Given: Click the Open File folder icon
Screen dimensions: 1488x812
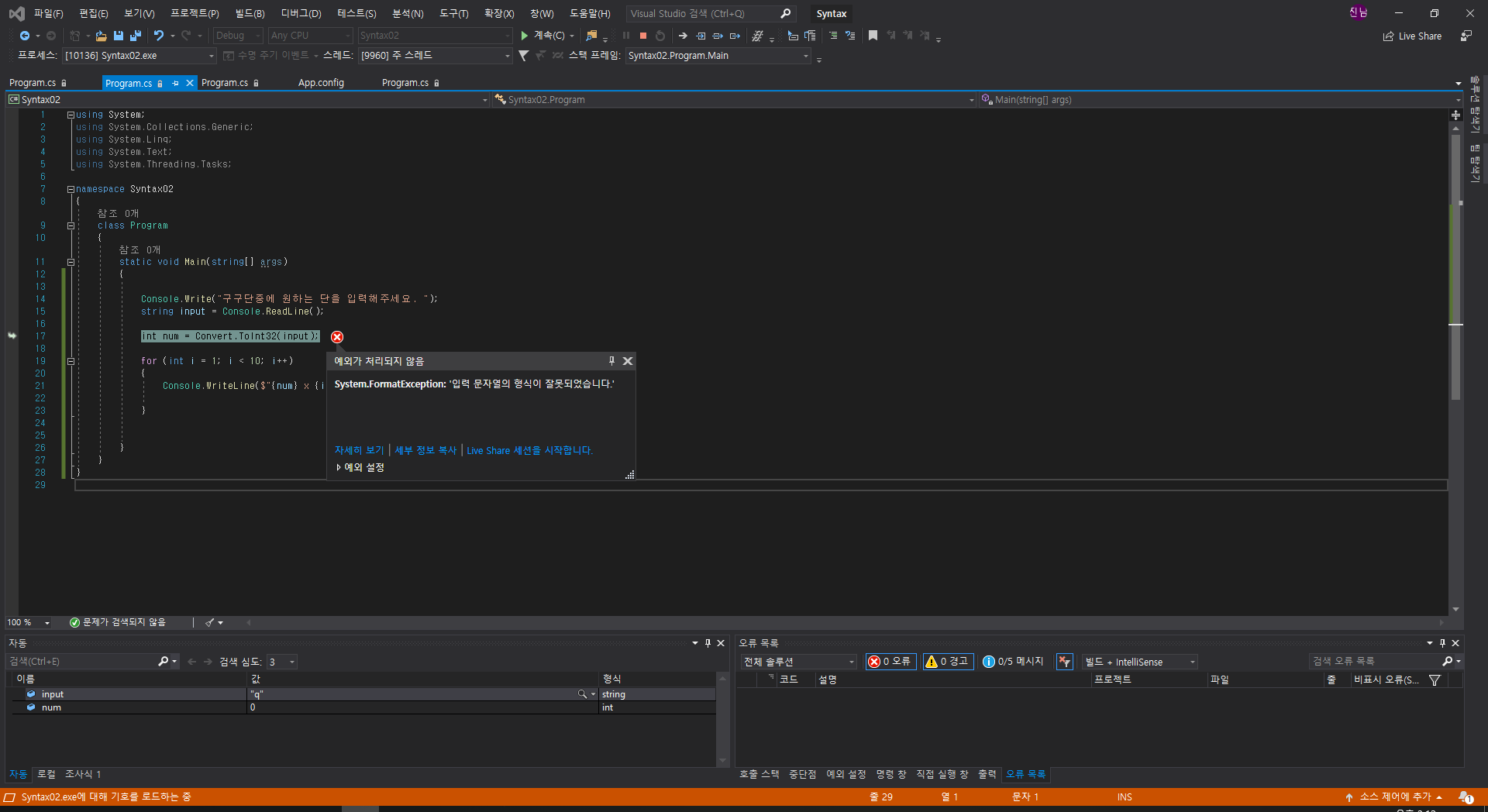Looking at the screenshot, I should (x=101, y=36).
